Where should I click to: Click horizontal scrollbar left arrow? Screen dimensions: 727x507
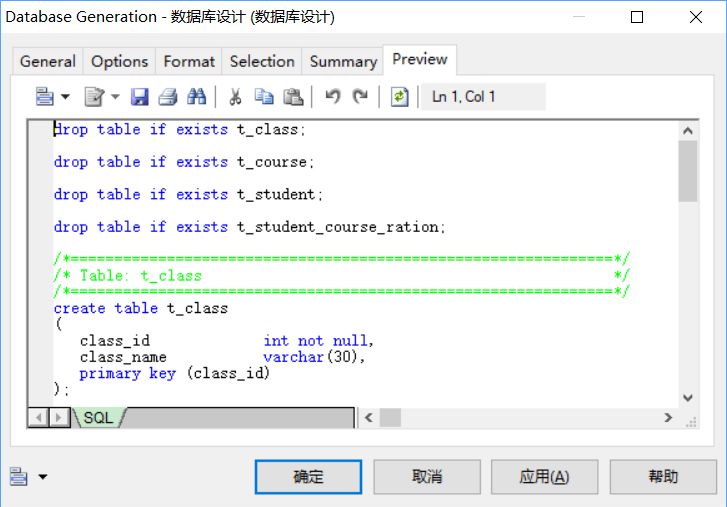(x=369, y=418)
